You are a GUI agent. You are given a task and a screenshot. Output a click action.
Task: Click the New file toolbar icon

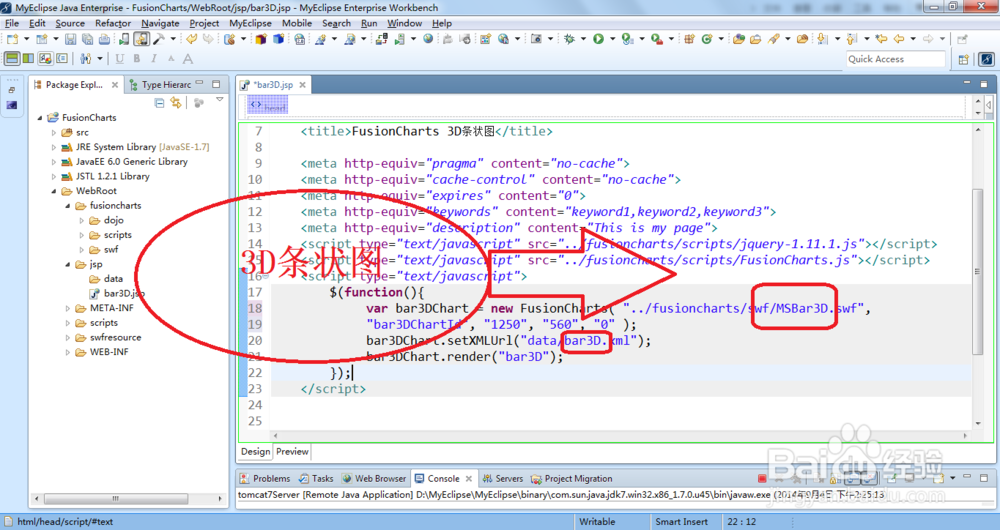point(12,39)
